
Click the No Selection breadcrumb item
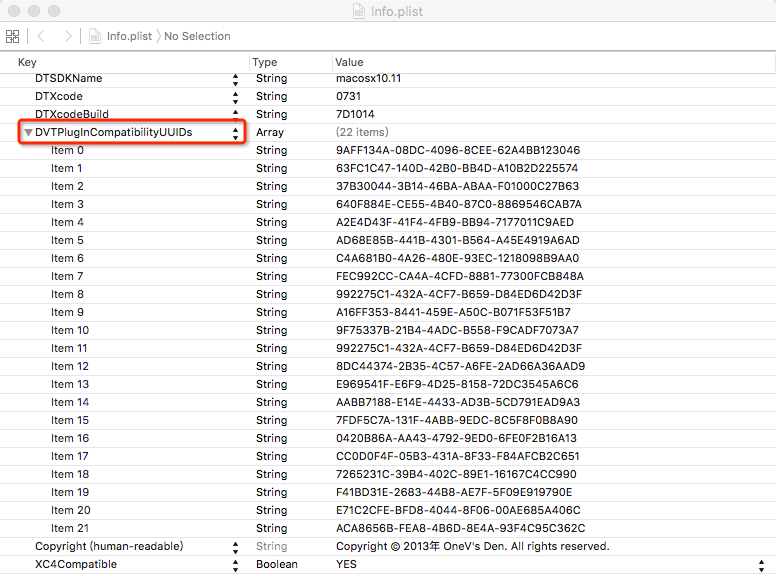(x=197, y=36)
